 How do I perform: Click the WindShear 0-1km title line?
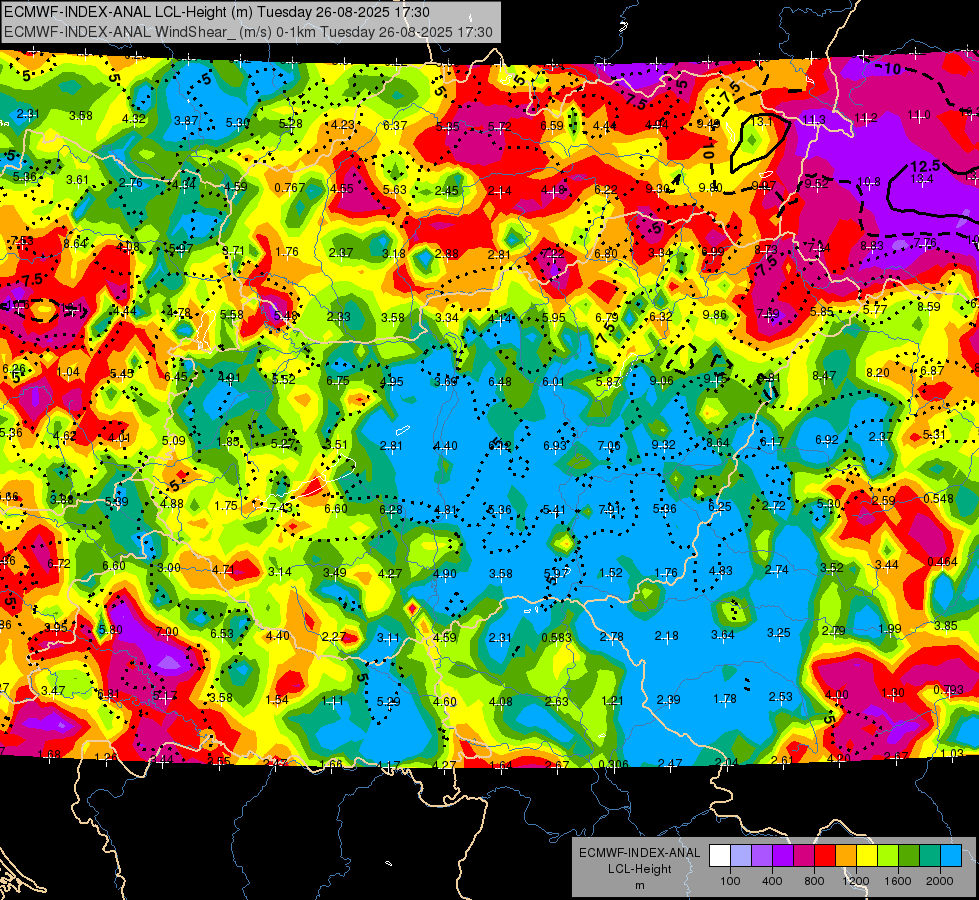(248, 32)
